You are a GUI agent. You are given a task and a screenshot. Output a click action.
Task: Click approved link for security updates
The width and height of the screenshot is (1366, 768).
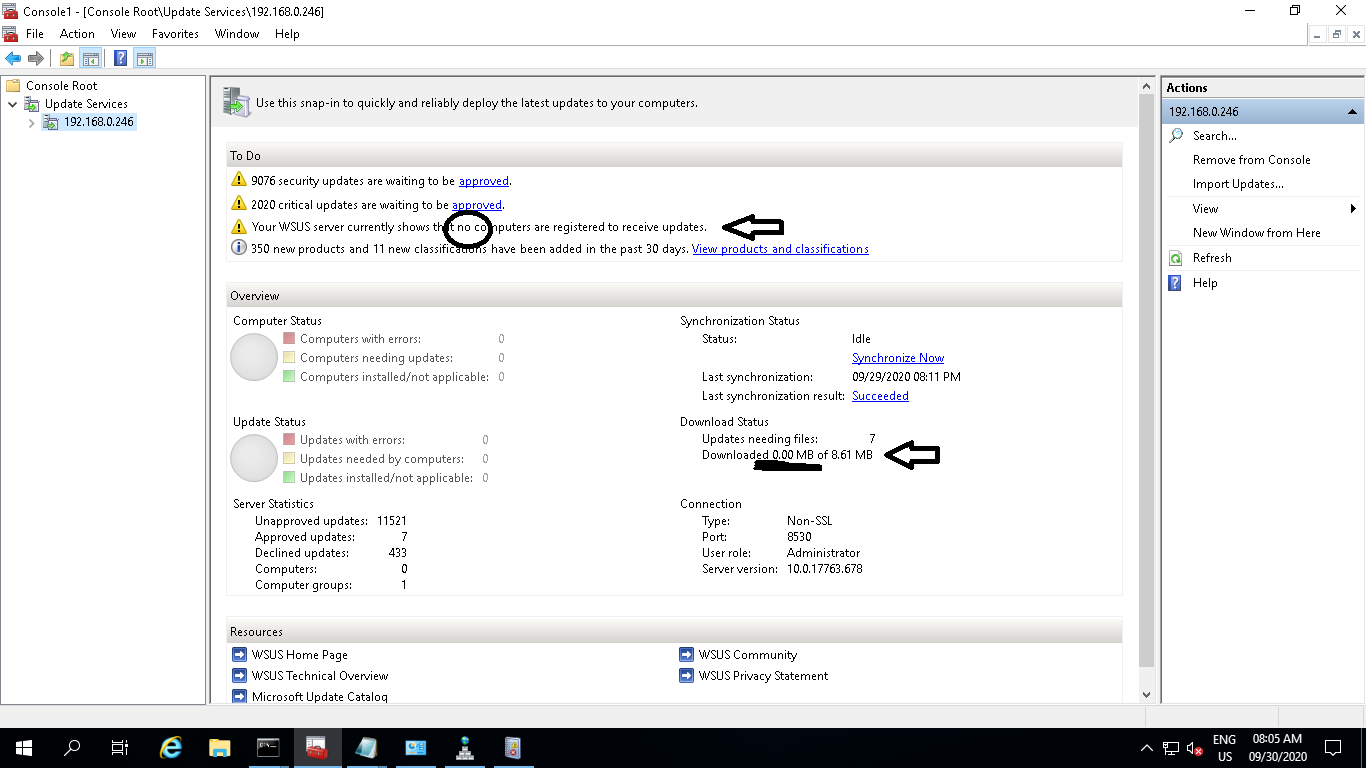(484, 181)
